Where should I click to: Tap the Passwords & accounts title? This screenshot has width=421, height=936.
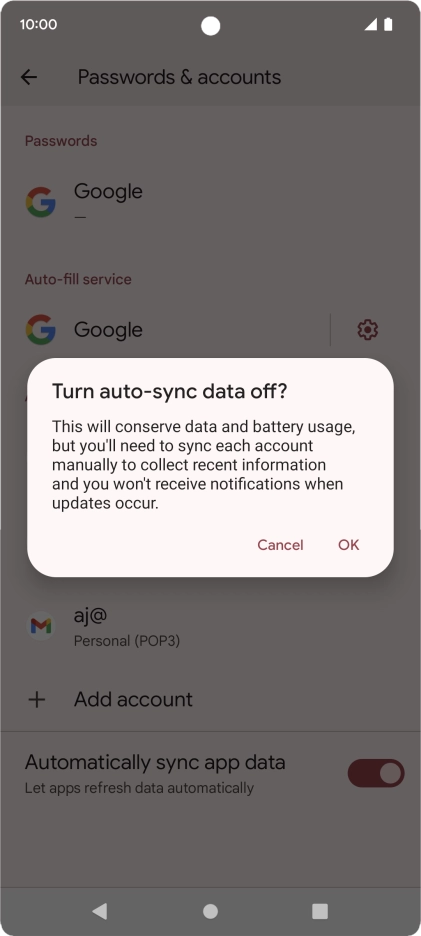179,77
